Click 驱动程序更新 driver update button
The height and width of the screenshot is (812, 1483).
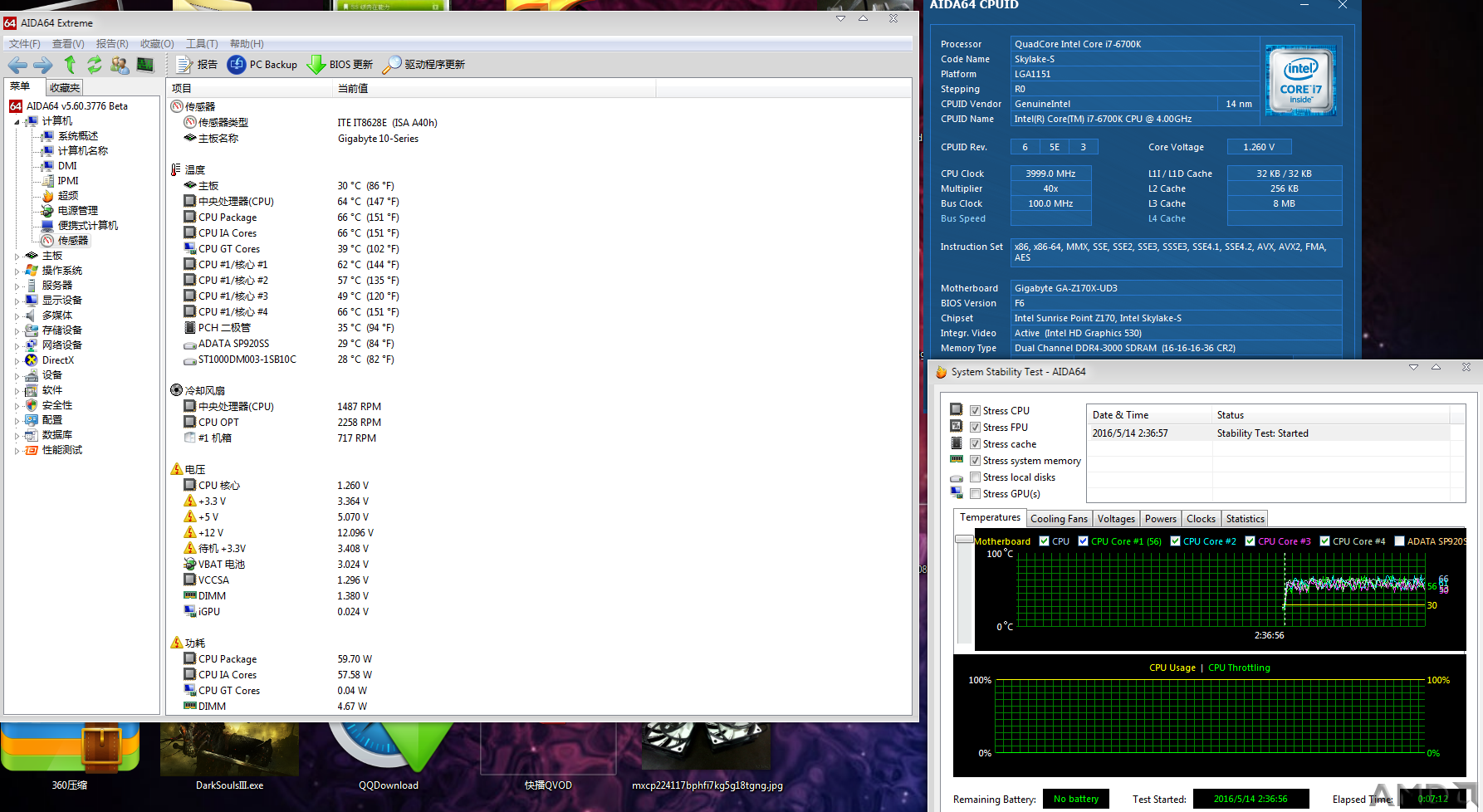424,65
